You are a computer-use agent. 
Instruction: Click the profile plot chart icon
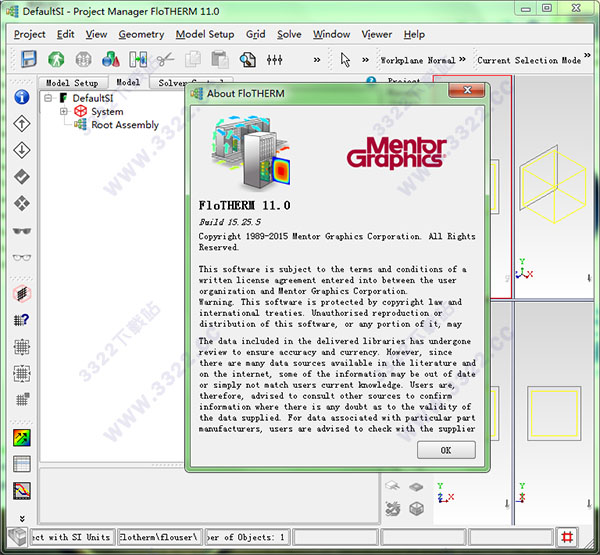(22, 491)
